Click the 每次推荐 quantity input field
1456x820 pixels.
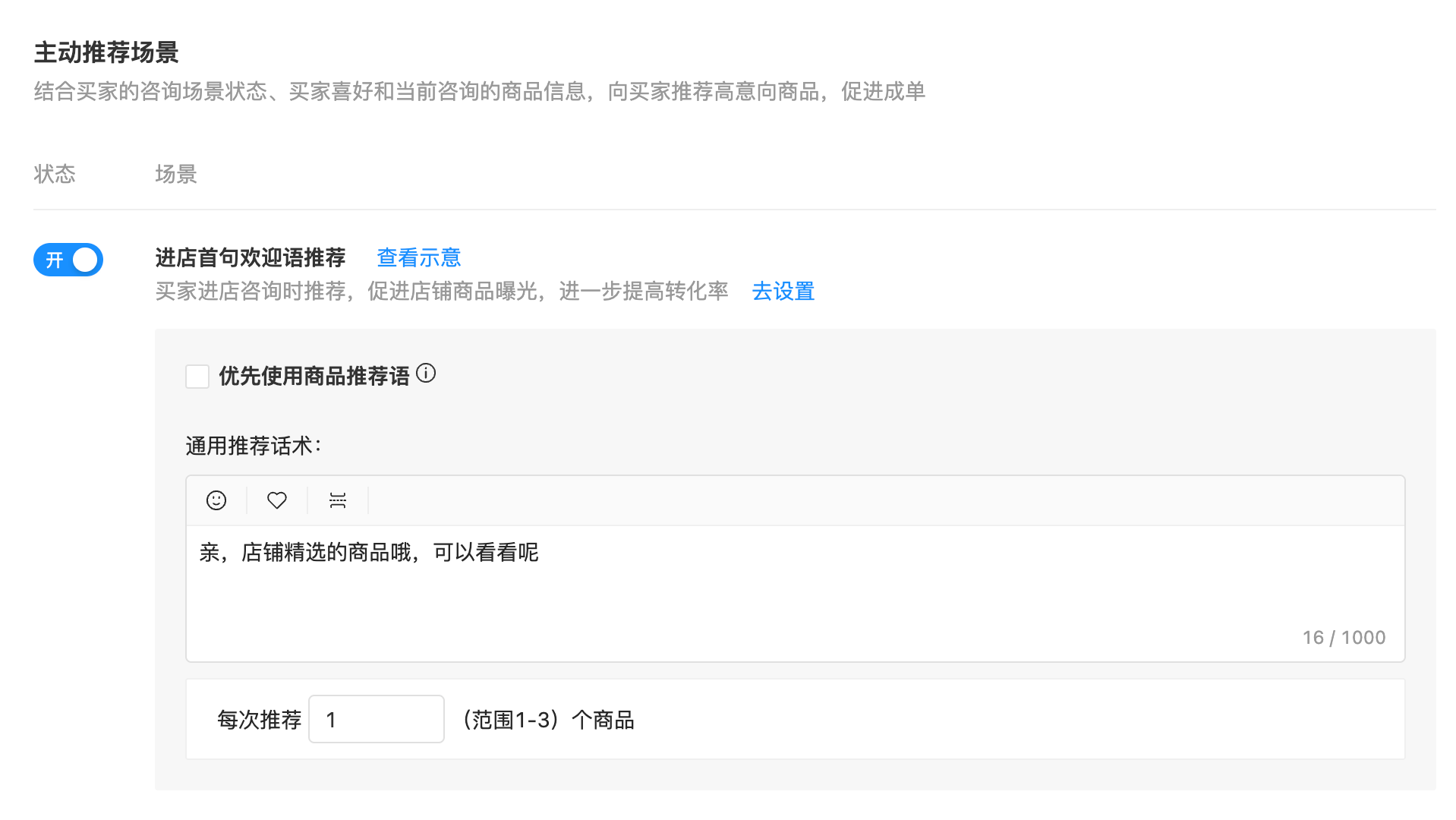(377, 719)
